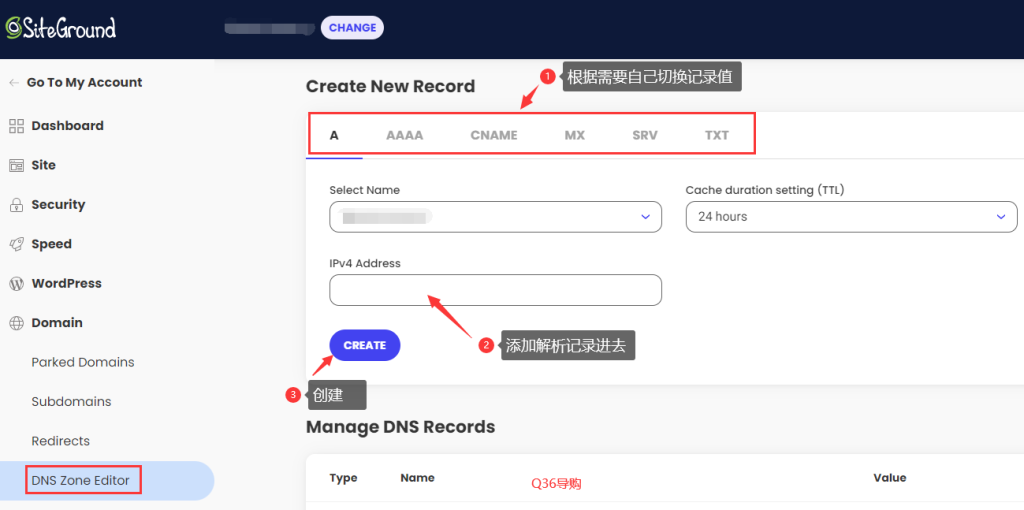Open the Speed menu section
The height and width of the screenshot is (510, 1024).
pos(52,244)
